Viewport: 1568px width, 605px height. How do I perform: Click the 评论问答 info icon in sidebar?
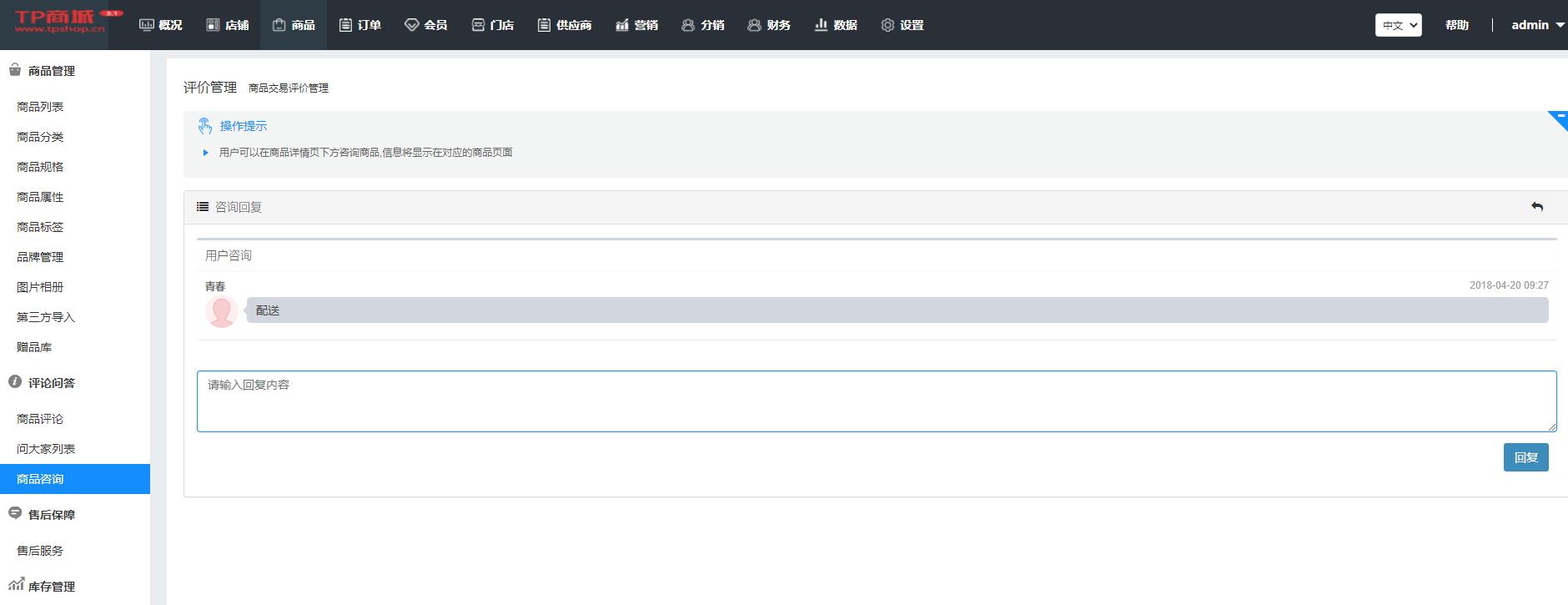(15, 381)
